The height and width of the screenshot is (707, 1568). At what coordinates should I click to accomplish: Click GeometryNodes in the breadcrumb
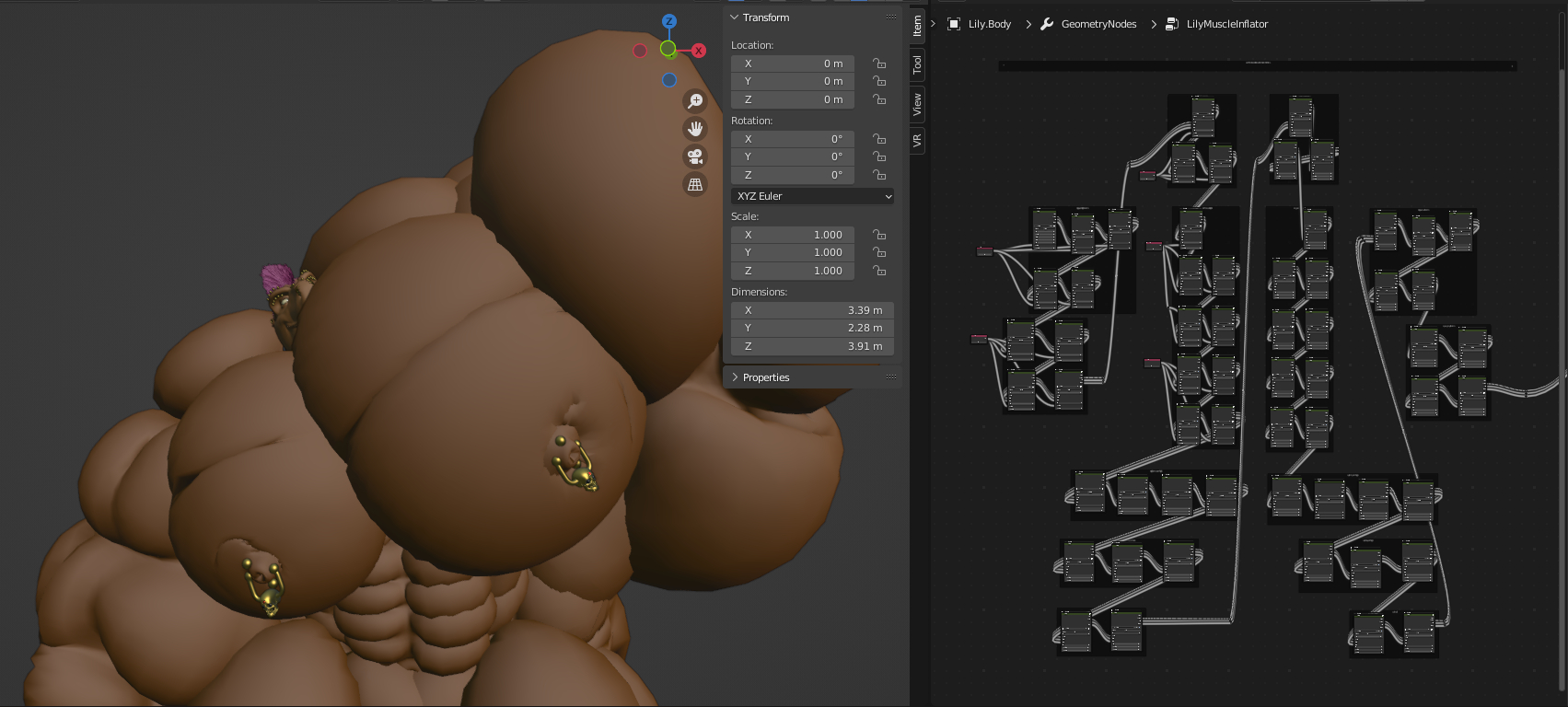[1098, 24]
